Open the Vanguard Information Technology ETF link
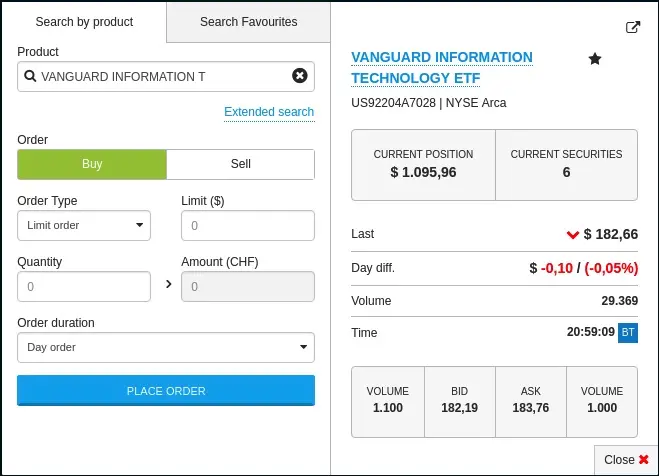 [442, 68]
